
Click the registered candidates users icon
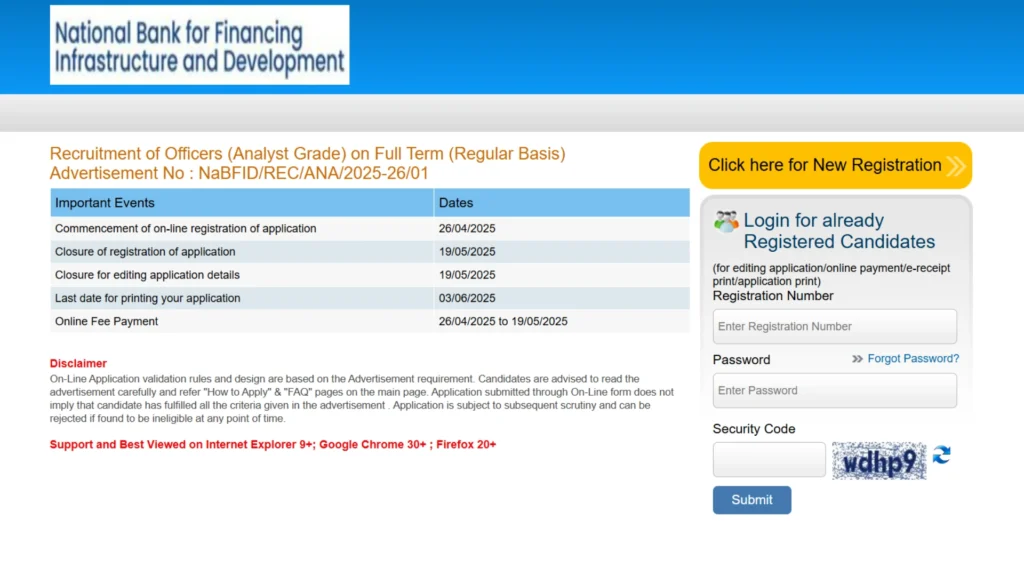[x=726, y=222]
